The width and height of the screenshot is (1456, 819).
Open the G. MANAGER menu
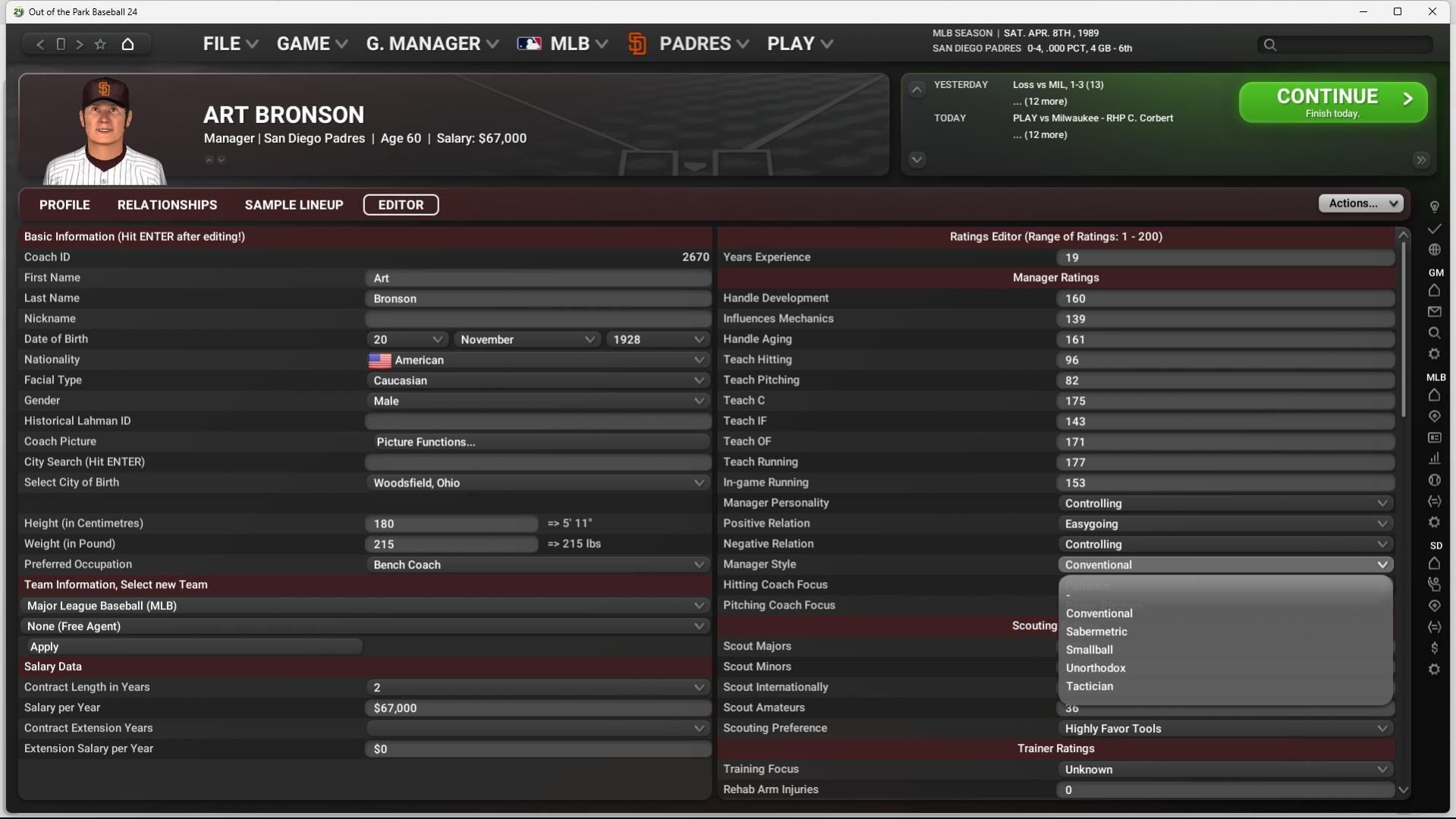coord(432,44)
